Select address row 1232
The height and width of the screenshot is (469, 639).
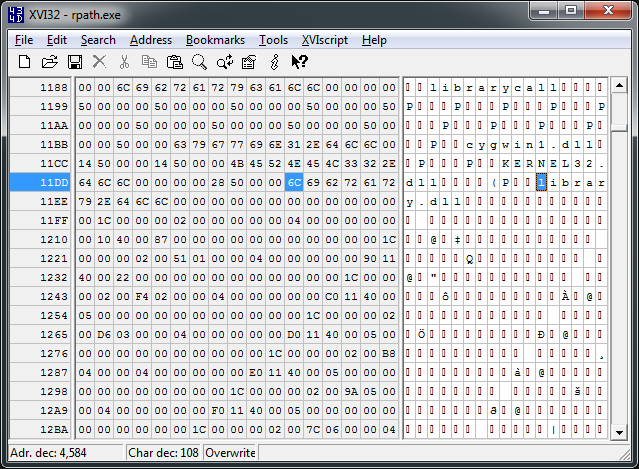coord(40,277)
